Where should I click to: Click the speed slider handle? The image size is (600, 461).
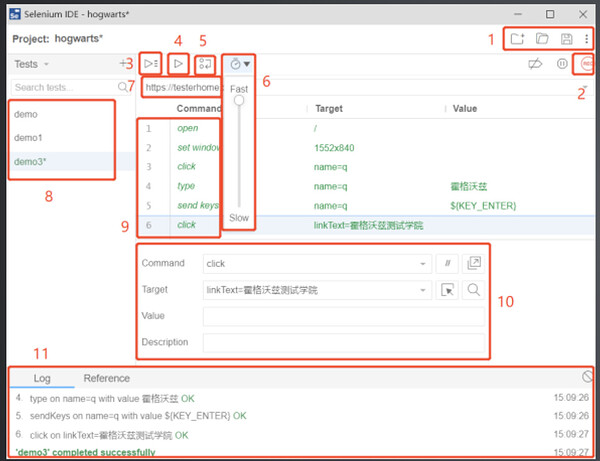point(239,100)
